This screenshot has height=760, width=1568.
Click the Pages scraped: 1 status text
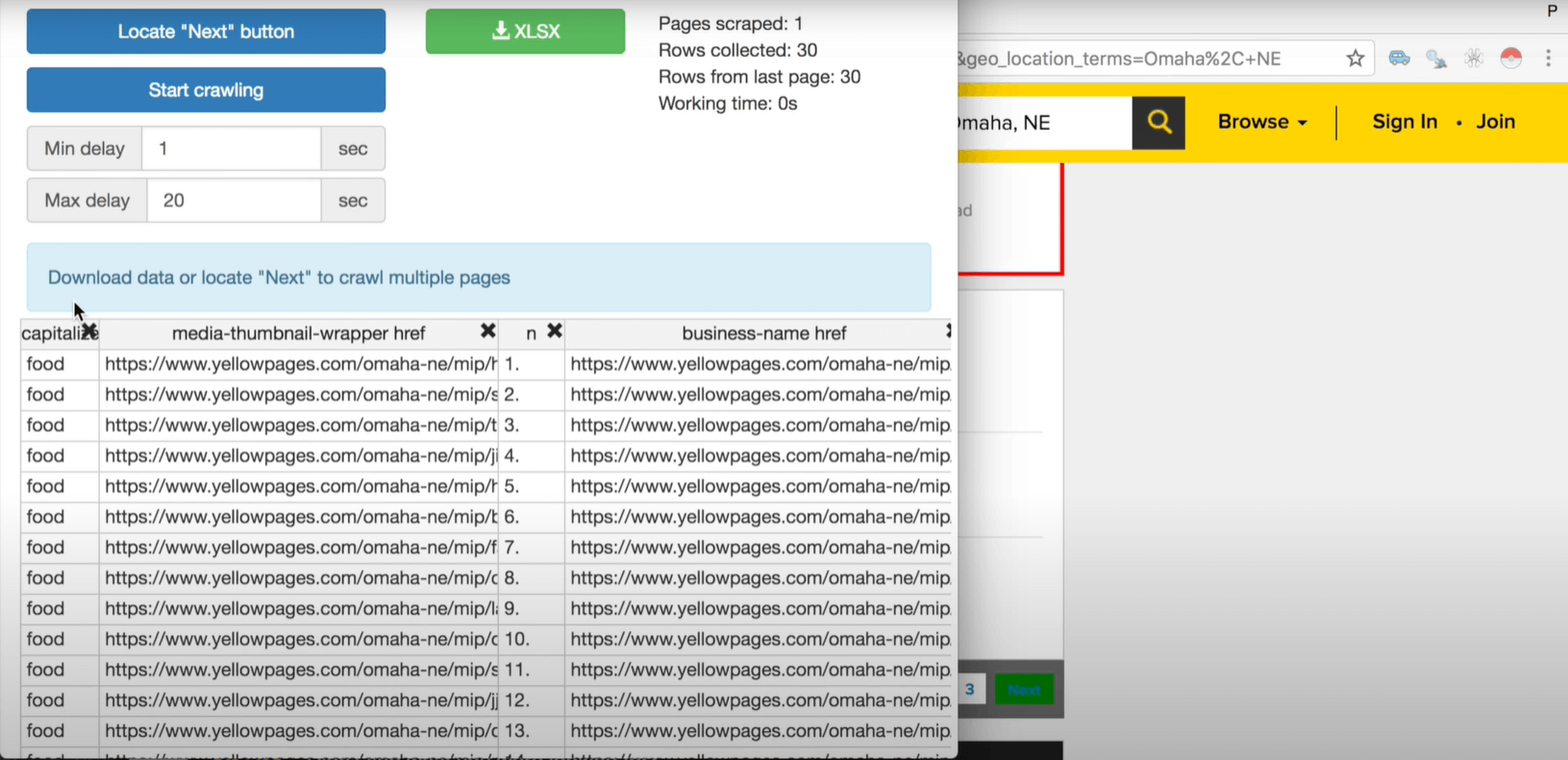click(731, 23)
